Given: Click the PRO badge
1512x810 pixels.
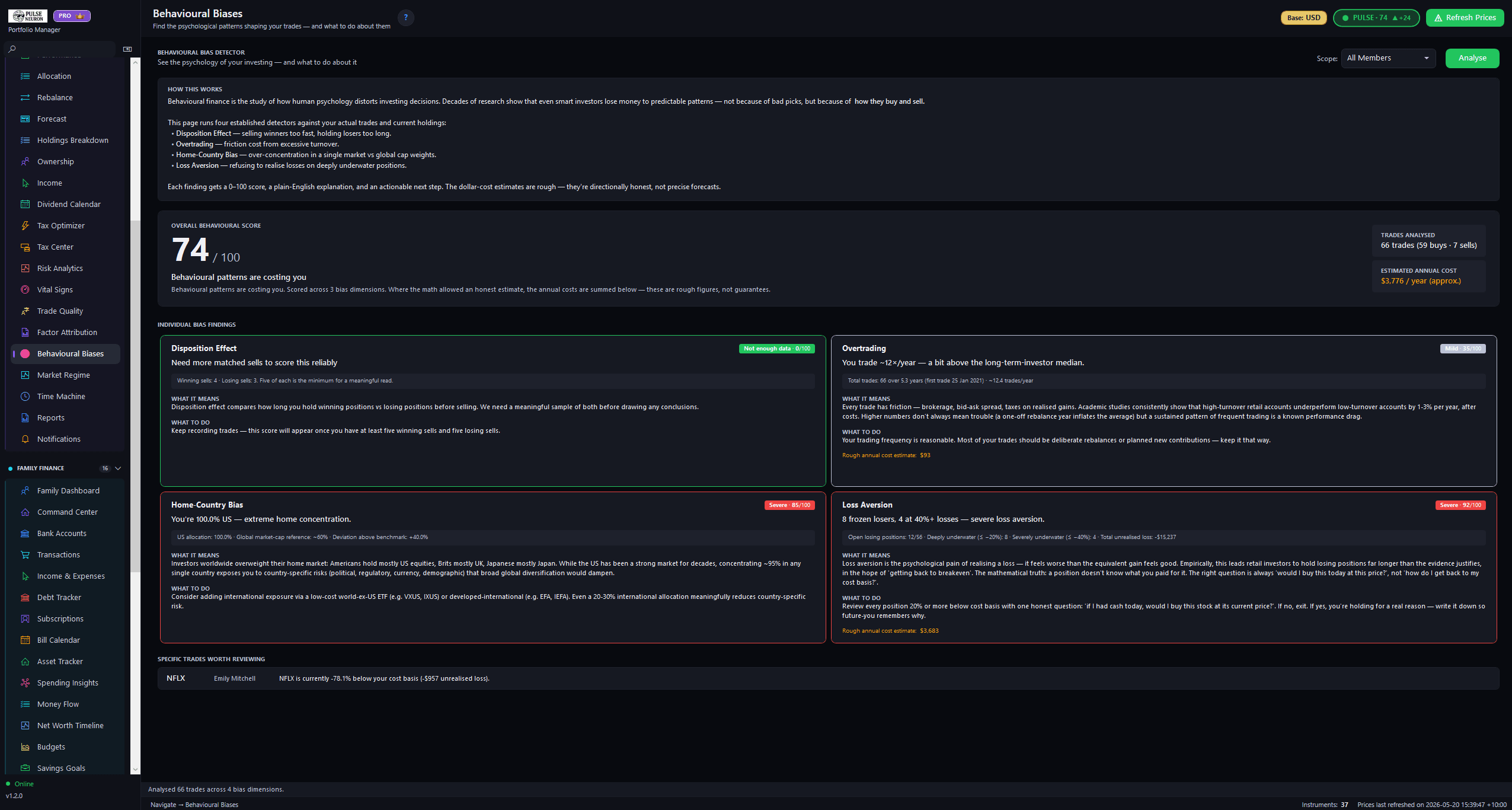Looking at the screenshot, I should point(72,16).
